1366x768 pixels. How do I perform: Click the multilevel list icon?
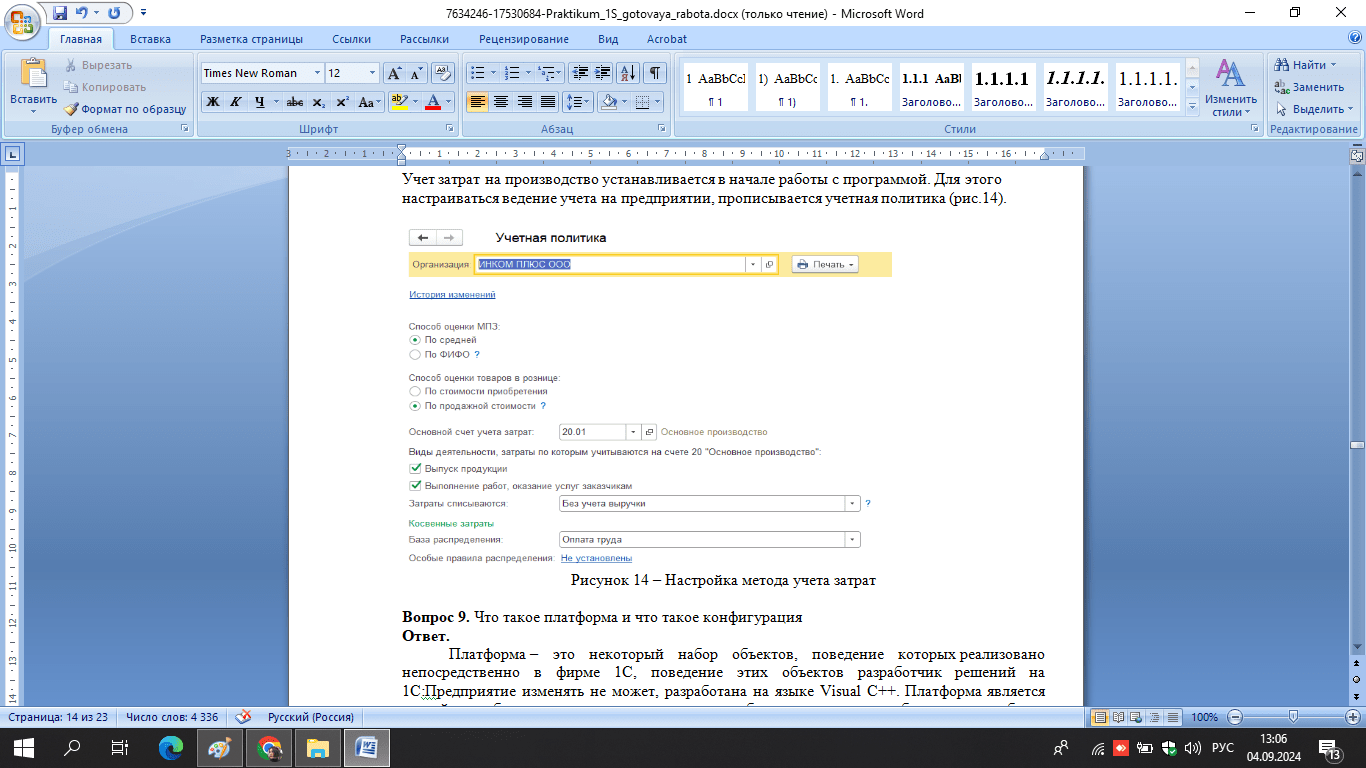(x=546, y=73)
